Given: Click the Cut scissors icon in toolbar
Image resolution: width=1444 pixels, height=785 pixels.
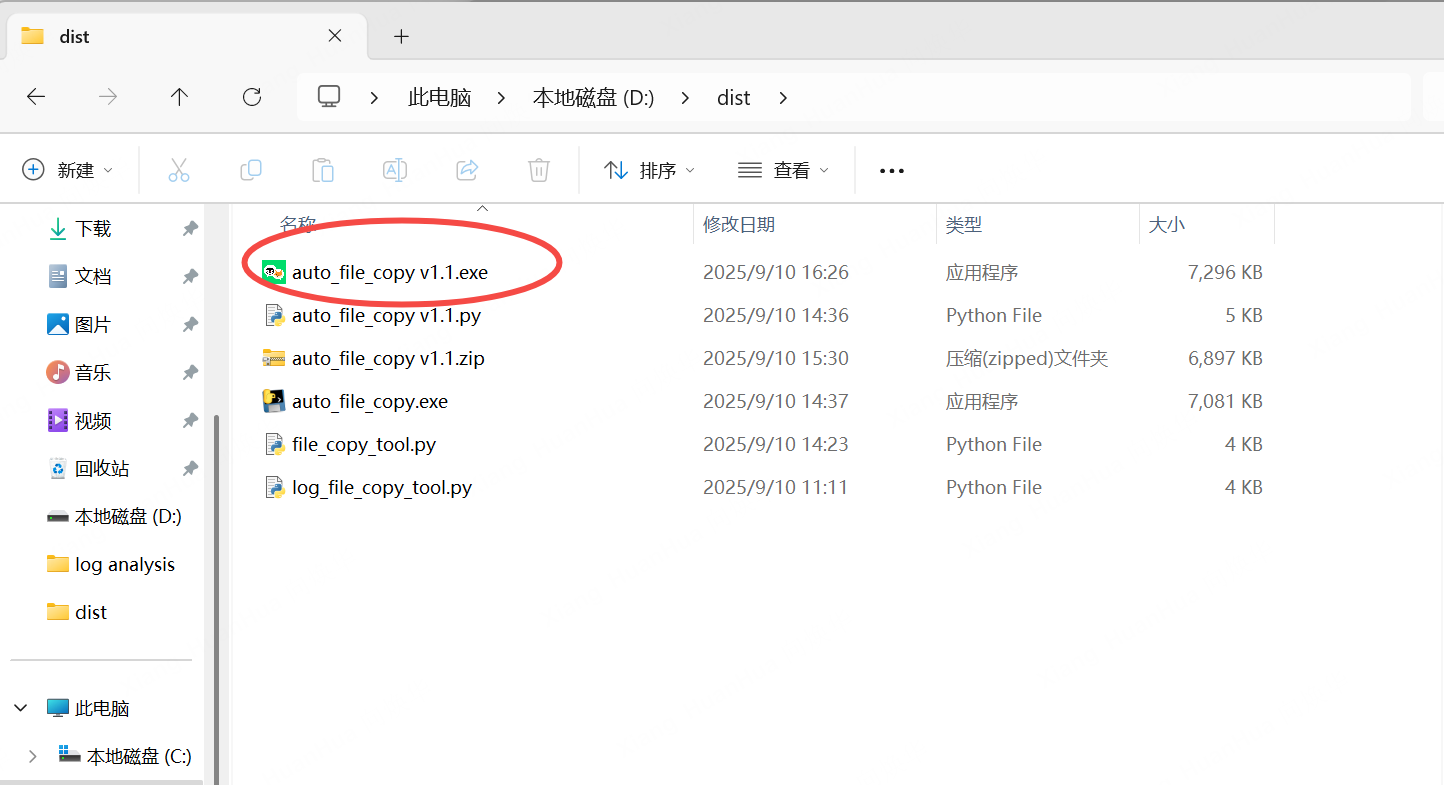Looking at the screenshot, I should pos(179,170).
